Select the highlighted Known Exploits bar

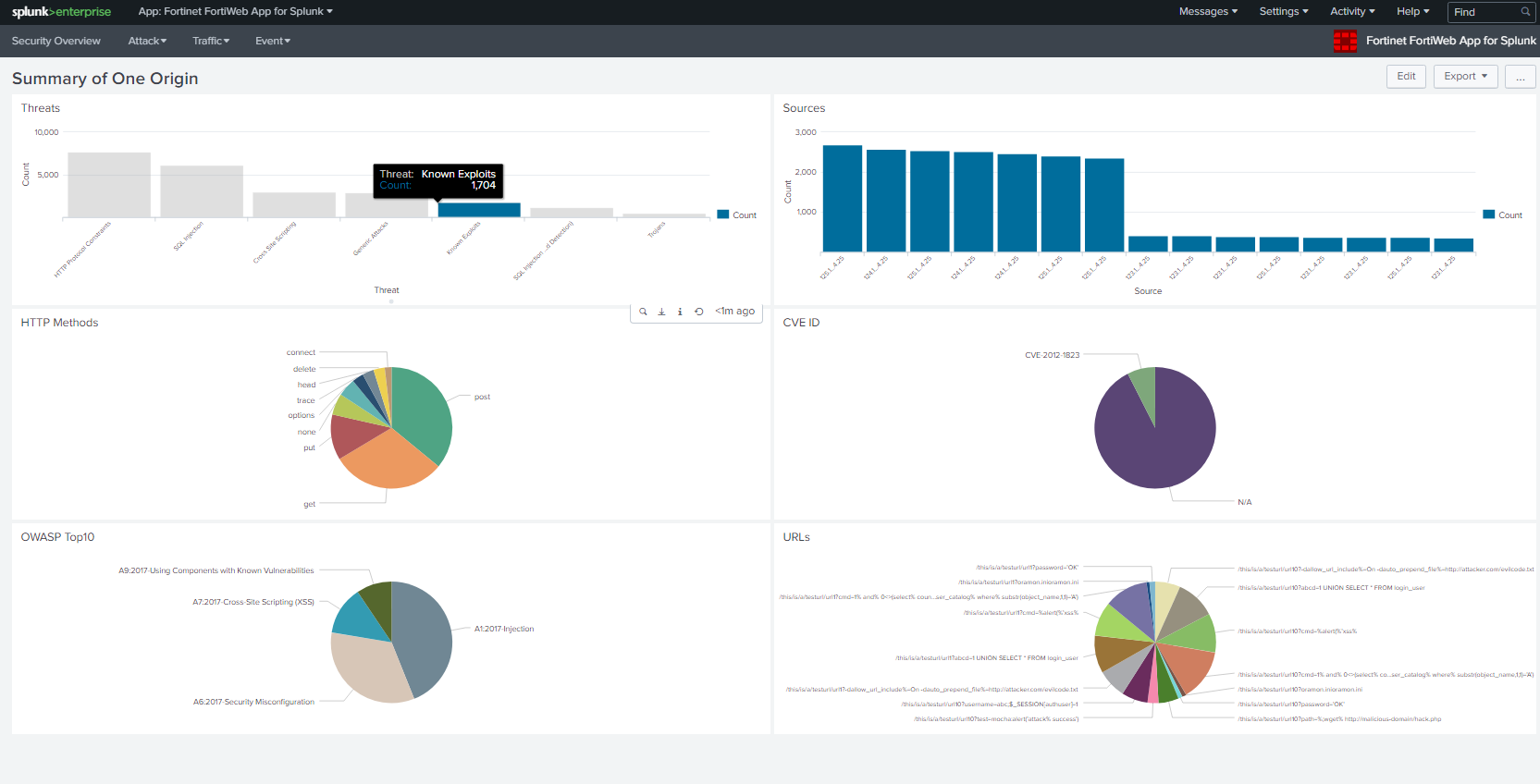(479, 210)
